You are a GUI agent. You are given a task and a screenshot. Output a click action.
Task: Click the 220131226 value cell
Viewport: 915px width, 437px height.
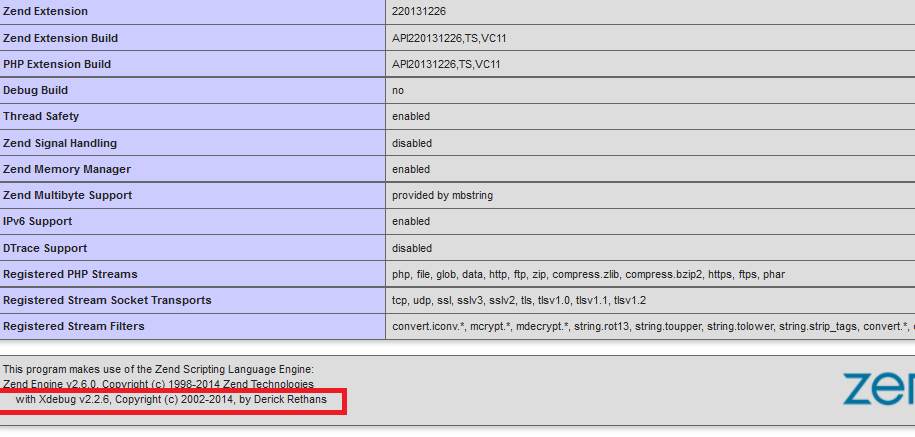click(420, 11)
